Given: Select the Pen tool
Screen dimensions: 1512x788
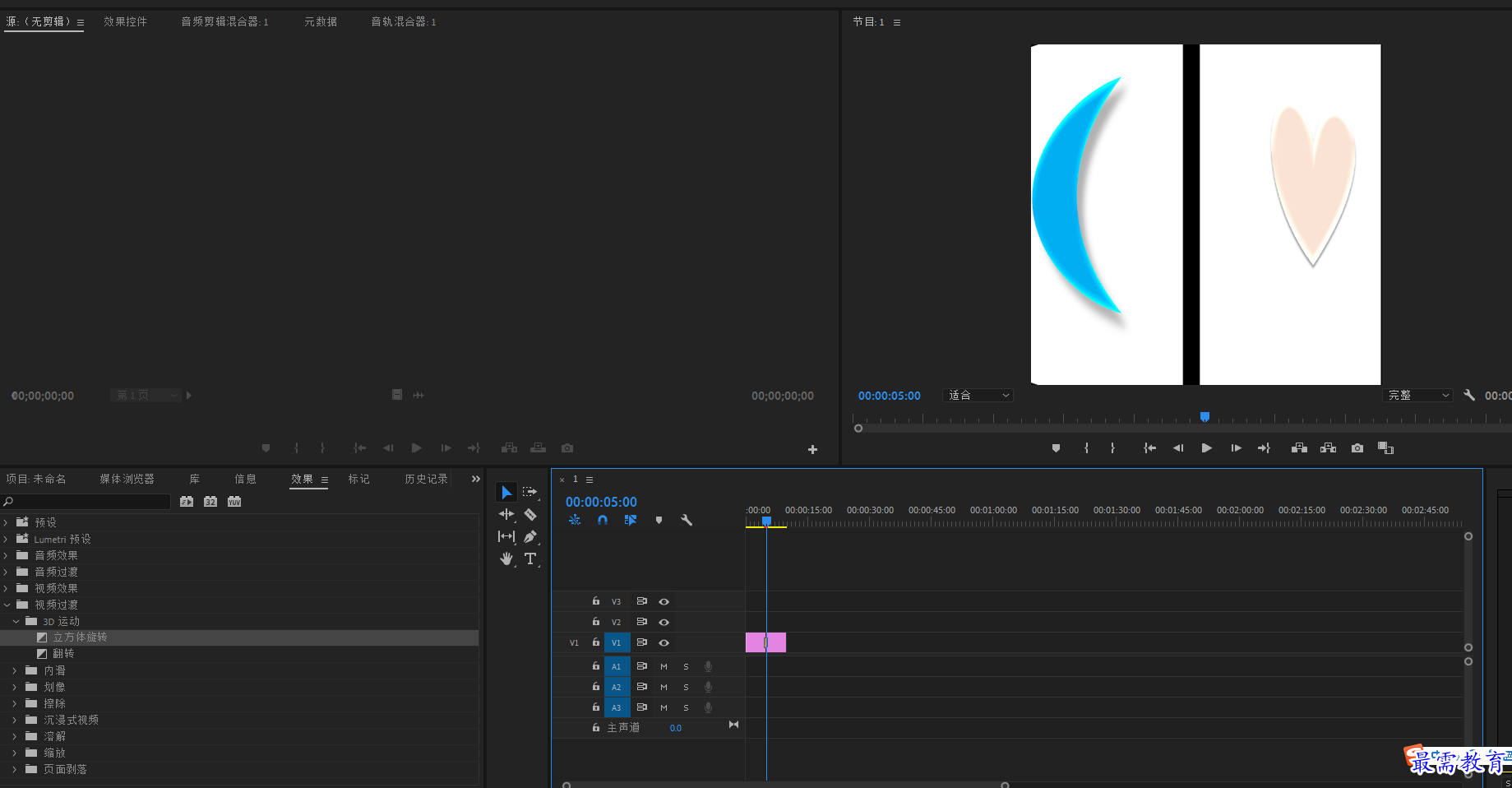Looking at the screenshot, I should coord(530,536).
